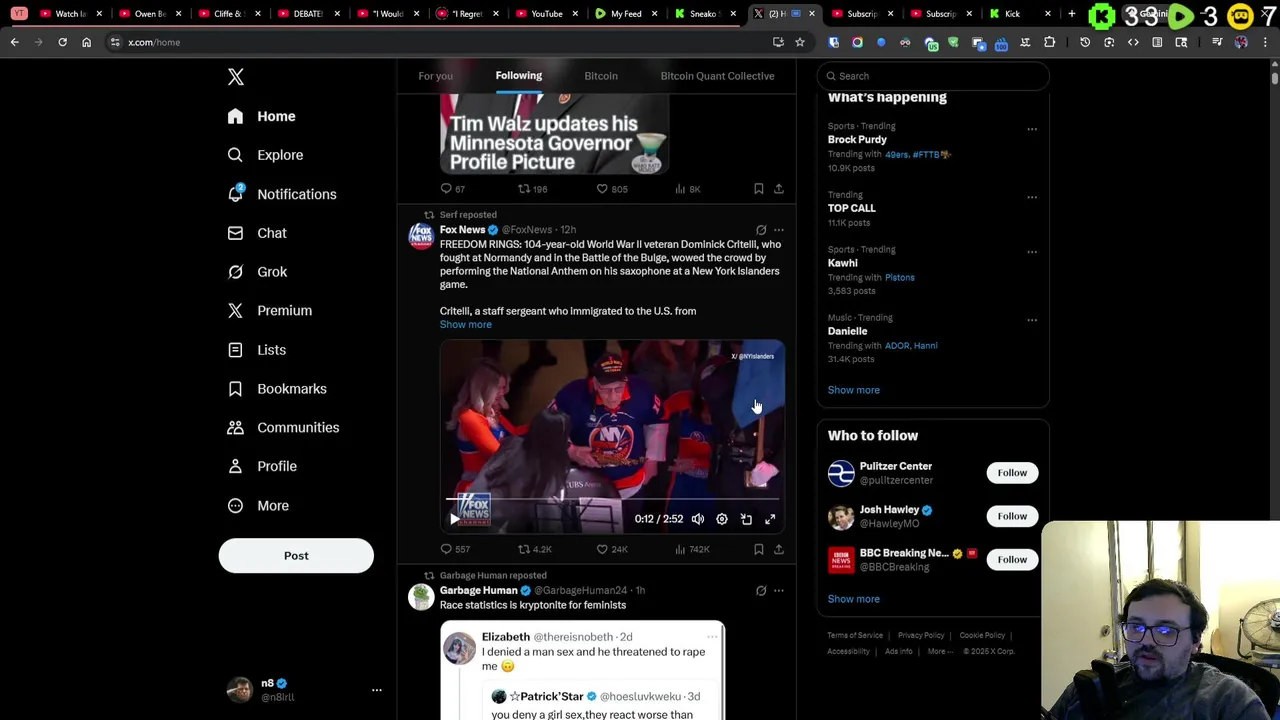
Task: Open options for TOP CALL trend
Action: (1032, 197)
